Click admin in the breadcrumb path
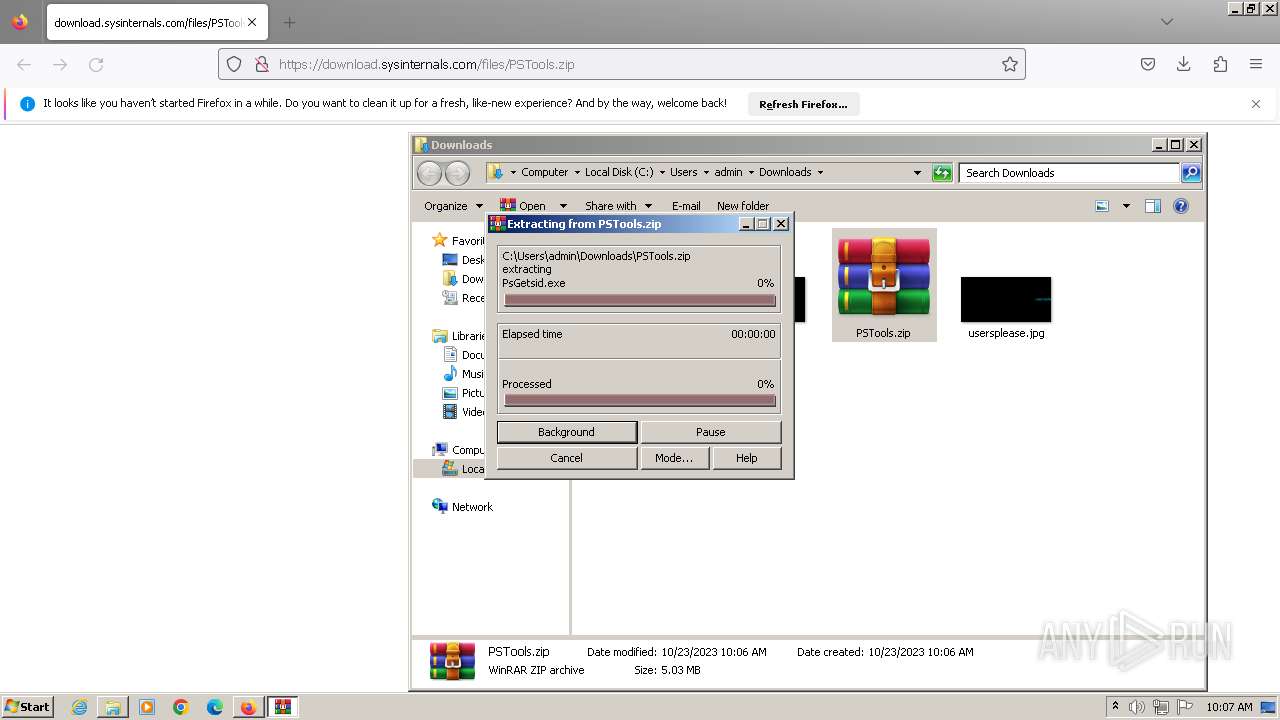Screen dimensions: 1280x720 click(728, 172)
